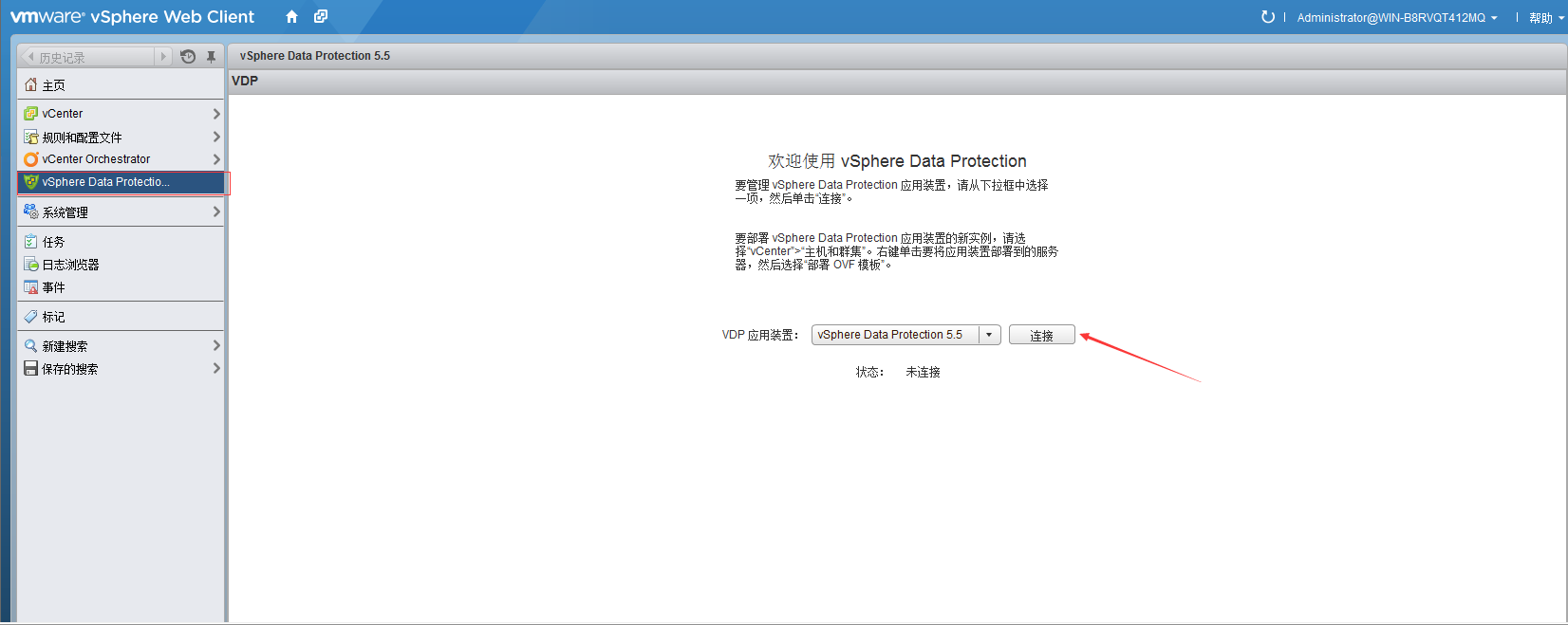
Task: Refresh the vSphere Web Client view
Action: [1267, 17]
